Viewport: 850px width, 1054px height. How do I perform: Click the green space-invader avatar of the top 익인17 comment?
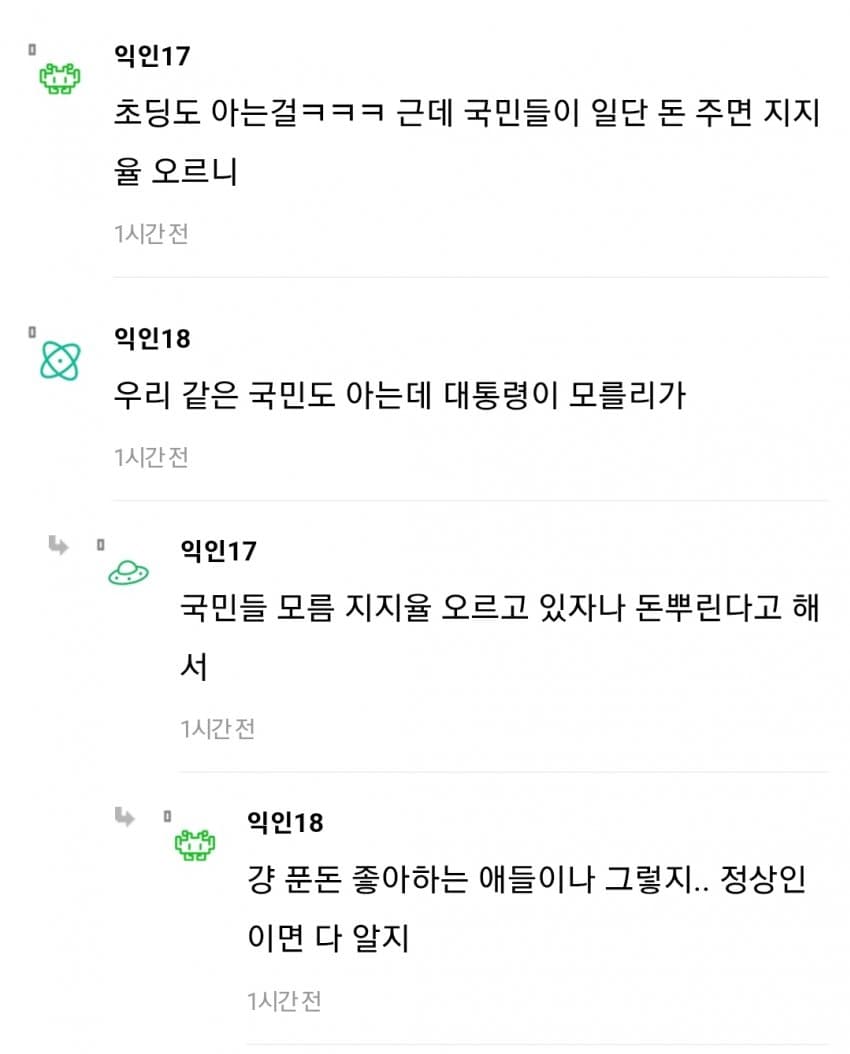pos(60,79)
